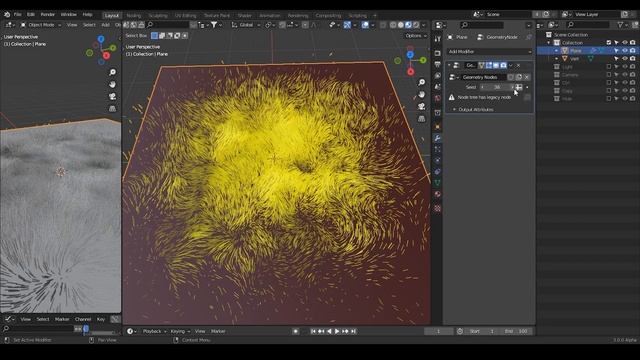Click the play animation button
The image size is (640, 360).
point(337,331)
